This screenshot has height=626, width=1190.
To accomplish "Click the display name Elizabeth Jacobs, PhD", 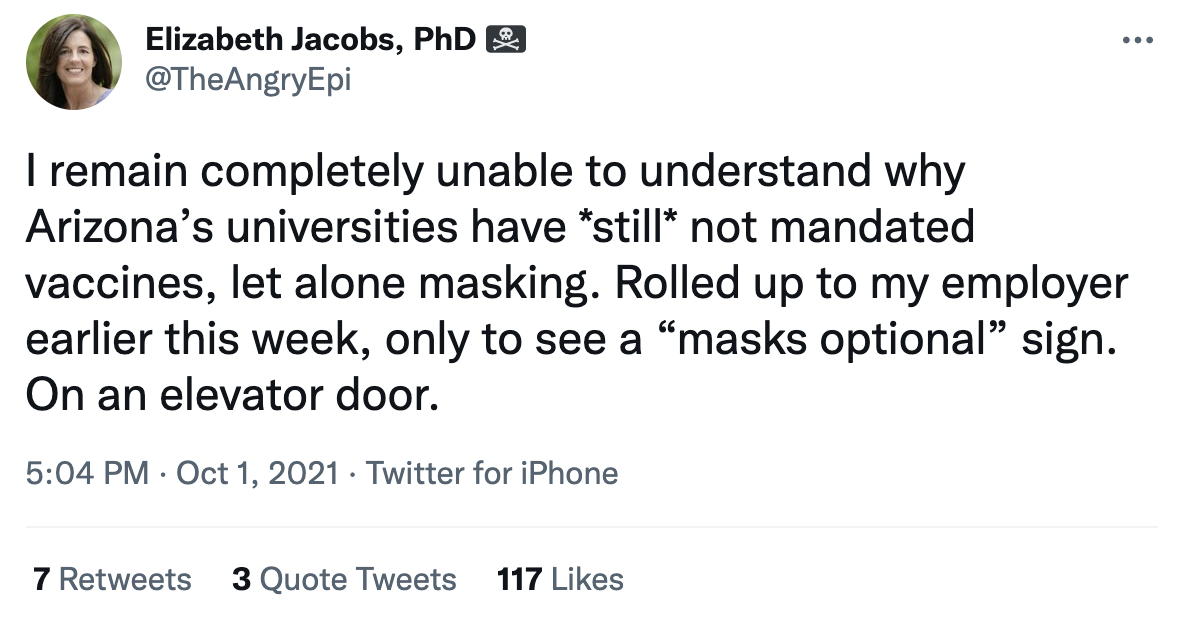I will 311,40.
